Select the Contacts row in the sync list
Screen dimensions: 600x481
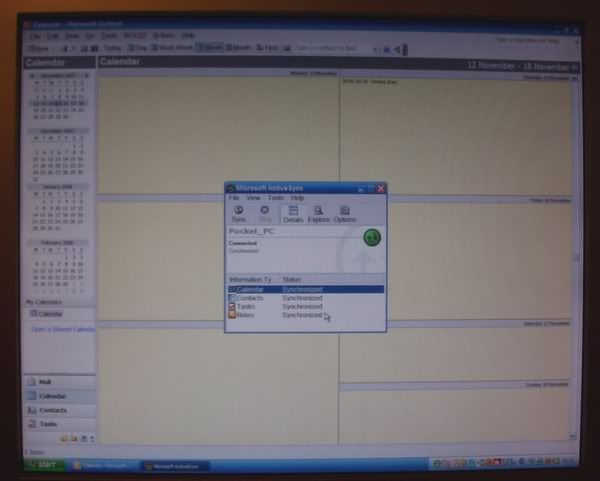(251, 298)
